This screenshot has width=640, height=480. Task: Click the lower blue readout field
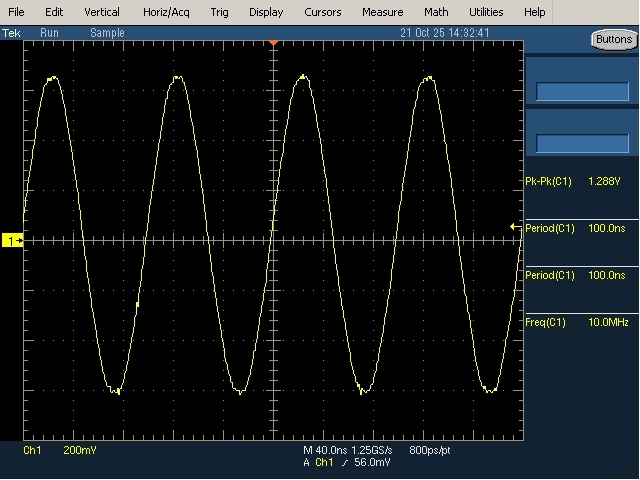pyautogui.click(x=582, y=144)
